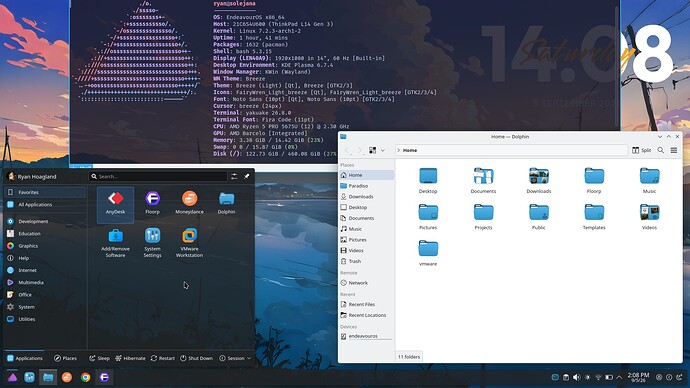The height and width of the screenshot is (388, 690).
Task: Open Add/Remove Software in the launcher
Action: pyautogui.click(x=115, y=243)
